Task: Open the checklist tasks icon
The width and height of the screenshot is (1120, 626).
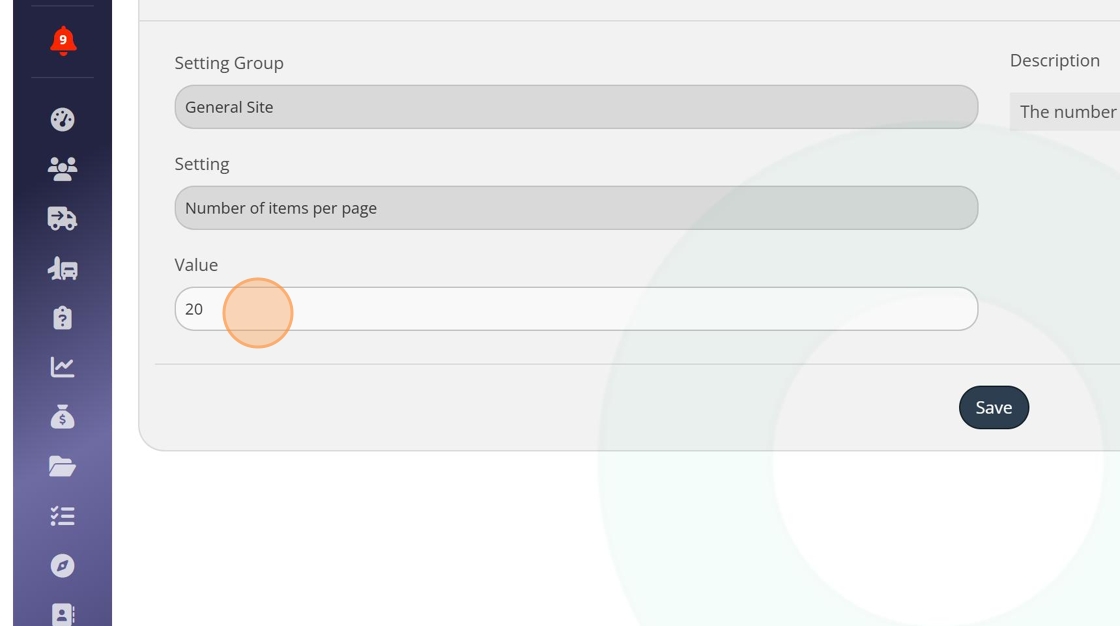Action: click(x=62, y=516)
